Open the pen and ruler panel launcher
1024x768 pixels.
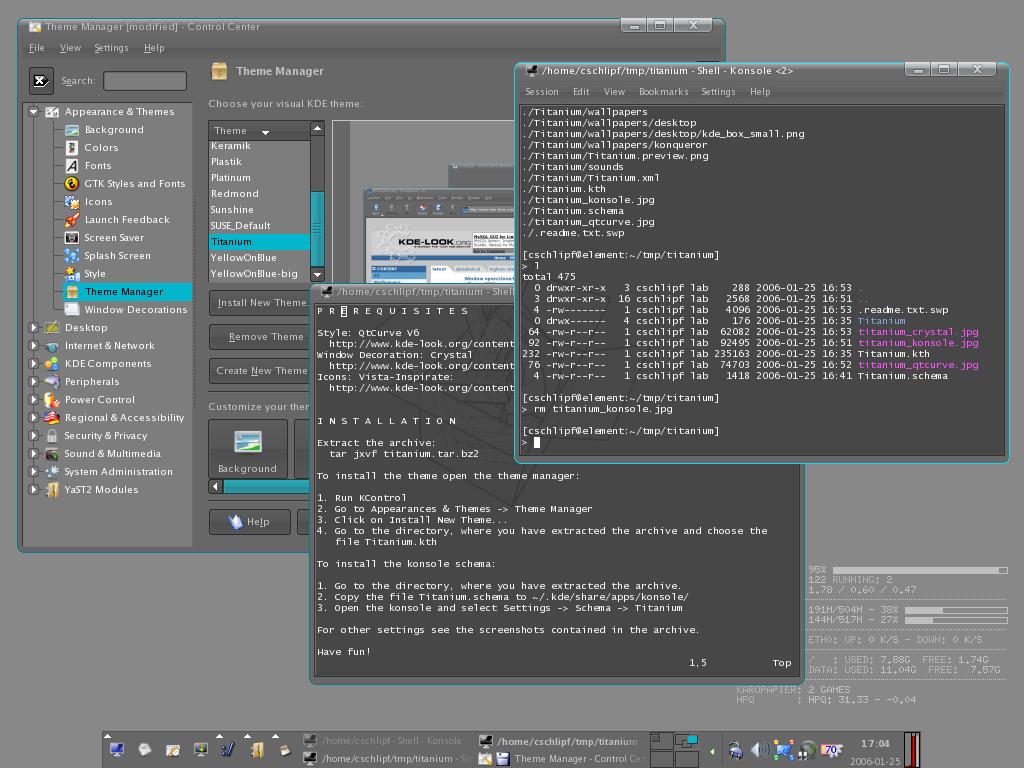tap(227, 750)
